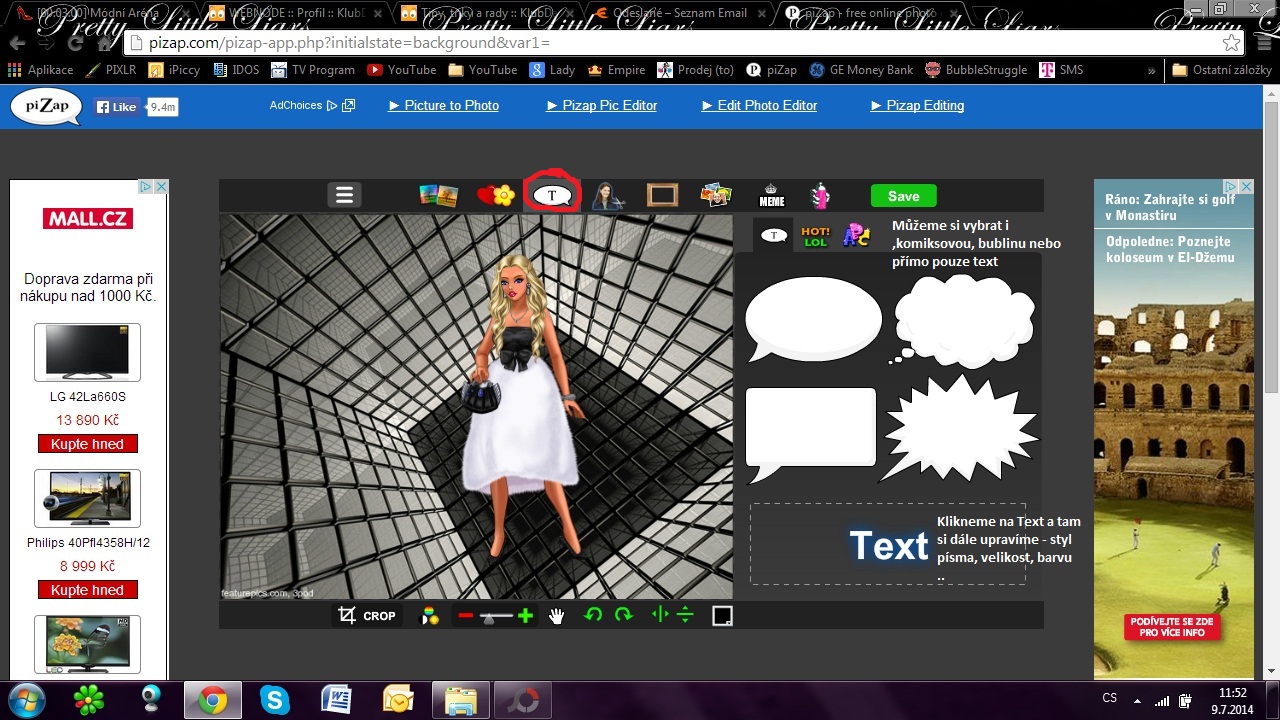The height and width of the screenshot is (720, 1280).
Task: Click the green Save button
Action: (x=903, y=196)
